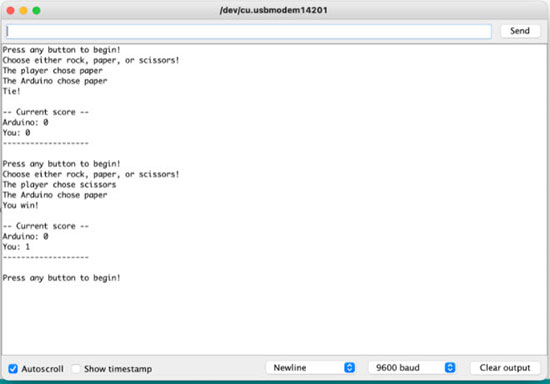Enable the Show timestamp checkbox
Viewport: 550px width, 384px height.
76,369
